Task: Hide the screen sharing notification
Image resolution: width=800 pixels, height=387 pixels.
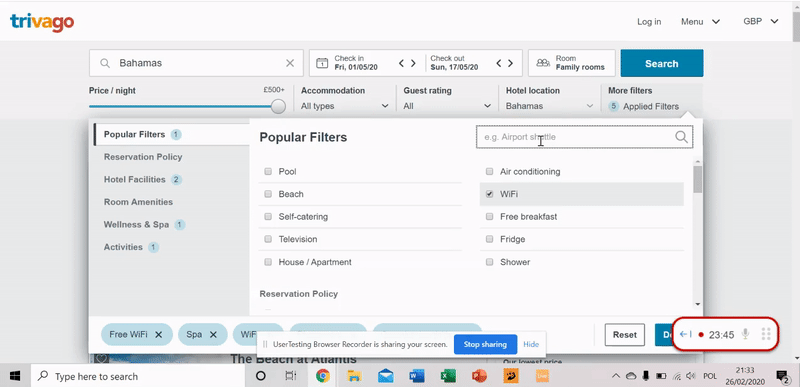Action: [531, 344]
